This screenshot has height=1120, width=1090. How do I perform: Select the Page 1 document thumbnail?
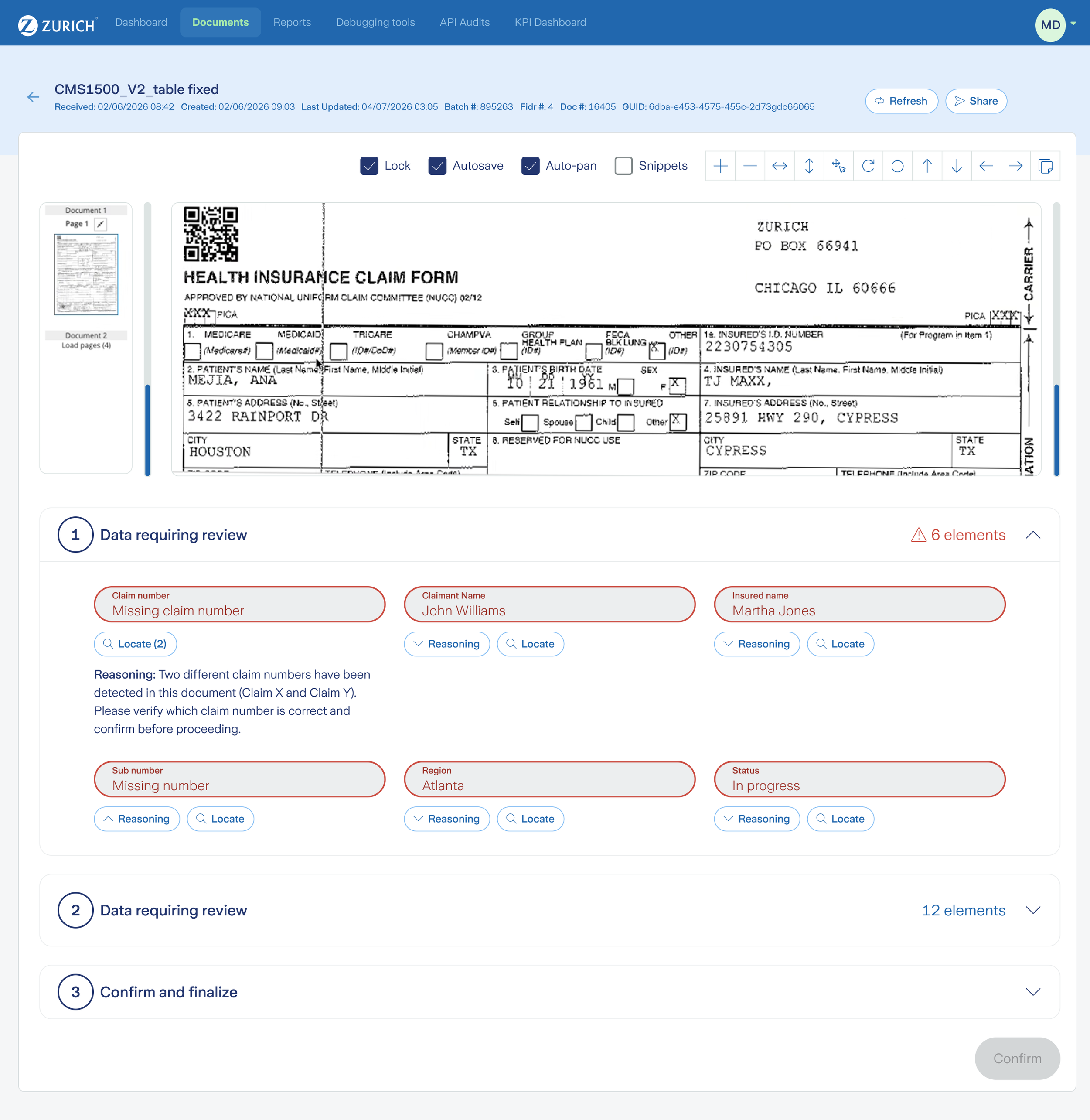86,274
